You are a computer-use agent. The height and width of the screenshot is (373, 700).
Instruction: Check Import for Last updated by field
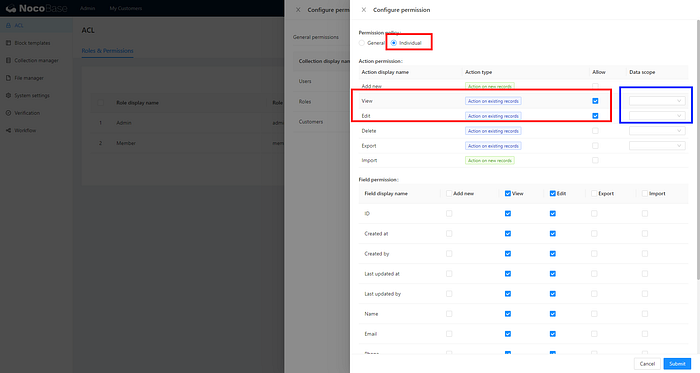[x=645, y=294]
